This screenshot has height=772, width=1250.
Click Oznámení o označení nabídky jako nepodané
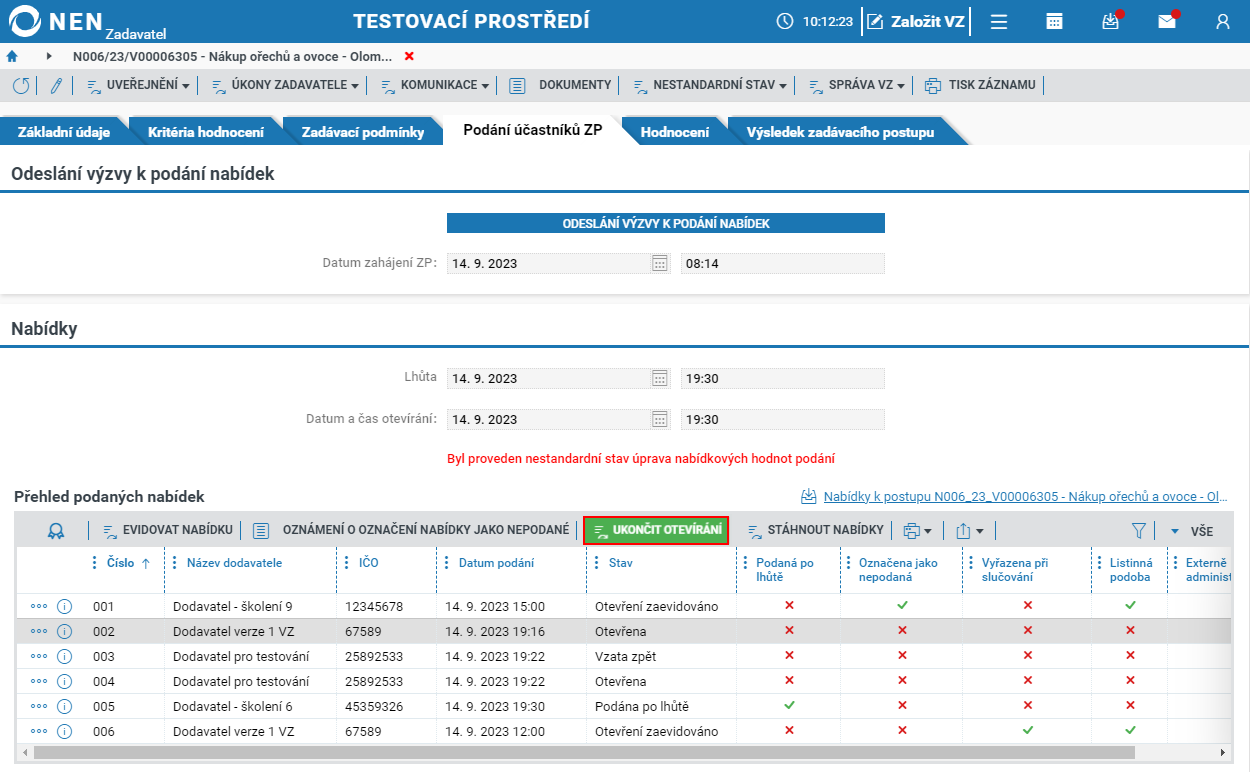(411, 530)
